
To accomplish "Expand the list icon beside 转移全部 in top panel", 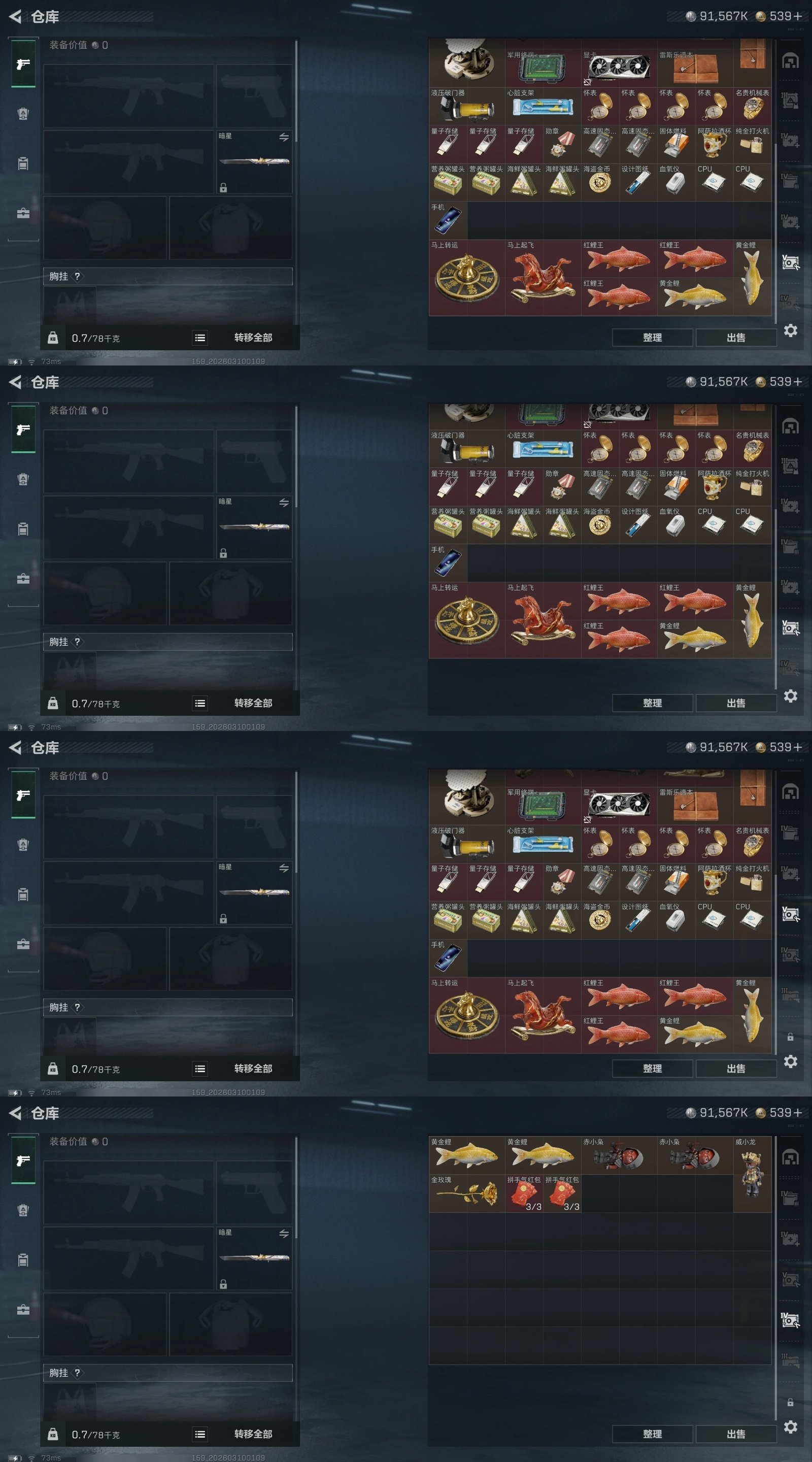I will 200,338.
